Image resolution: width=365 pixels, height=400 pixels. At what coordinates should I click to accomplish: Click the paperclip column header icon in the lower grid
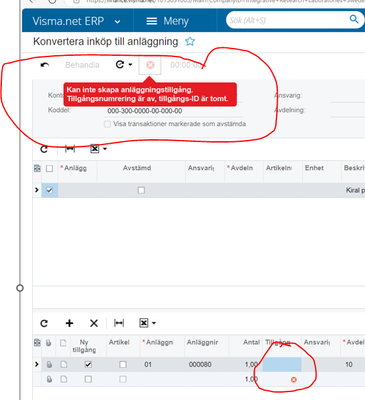49,343
